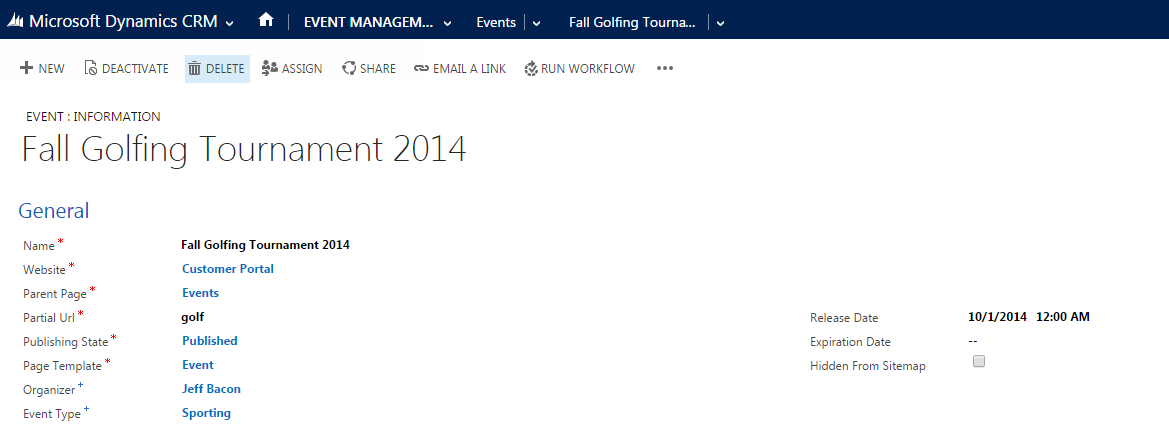Click the Partial Url field label
This screenshot has width=1169, height=437.
pos(49,318)
